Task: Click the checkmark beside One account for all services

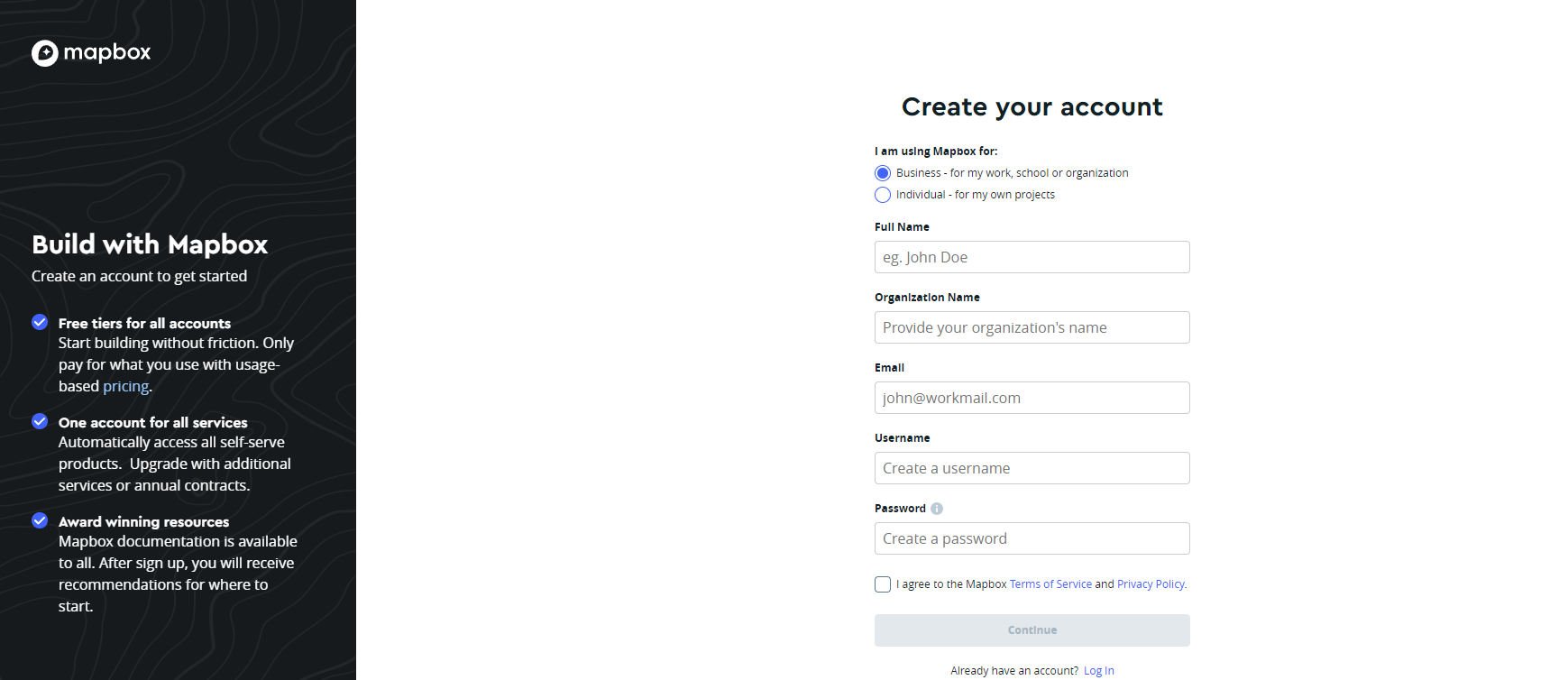Action: point(40,421)
